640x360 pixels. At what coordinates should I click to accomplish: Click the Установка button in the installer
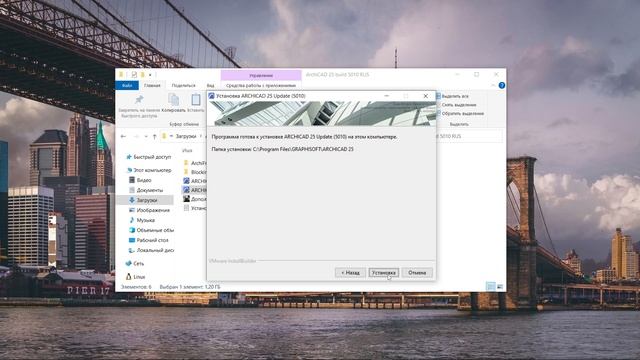(x=383, y=273)
